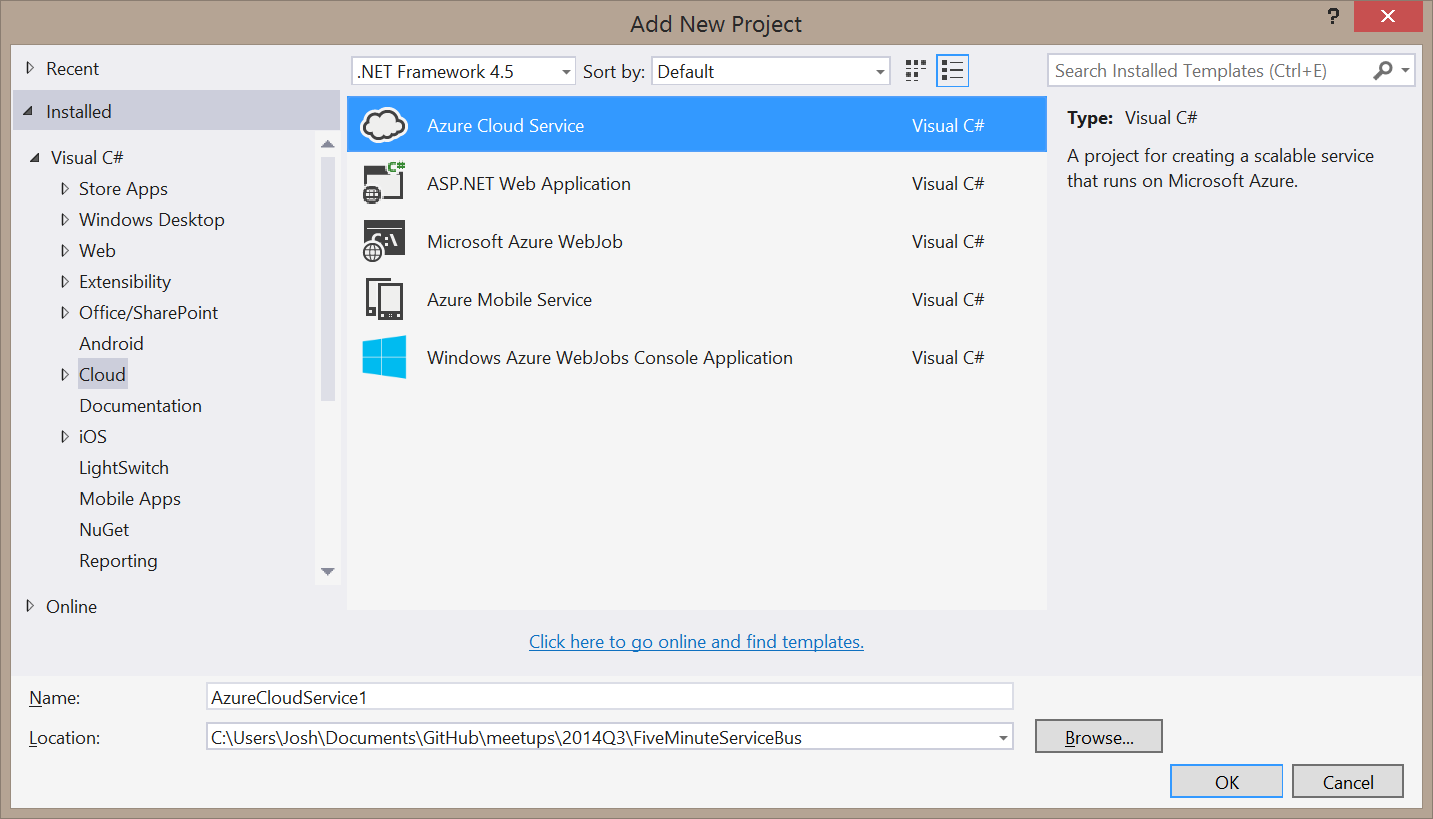This screenshot has width=1433, height=819.
Task: Select the Mobile Apps category
Action: (x=130, y=499)
